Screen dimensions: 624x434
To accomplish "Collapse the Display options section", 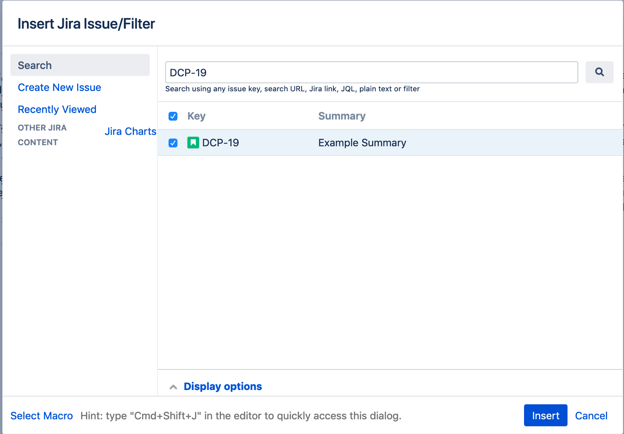I will coord(173,387).
